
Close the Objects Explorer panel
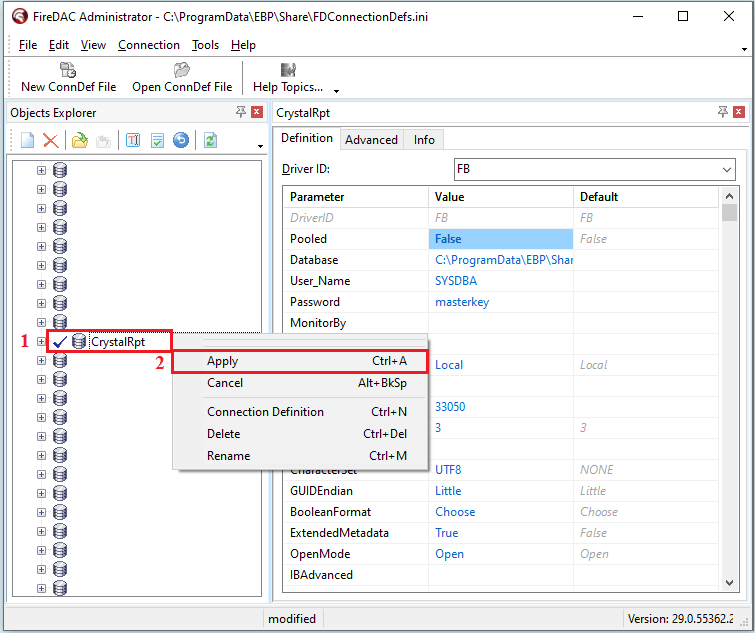tap(257, 112)
